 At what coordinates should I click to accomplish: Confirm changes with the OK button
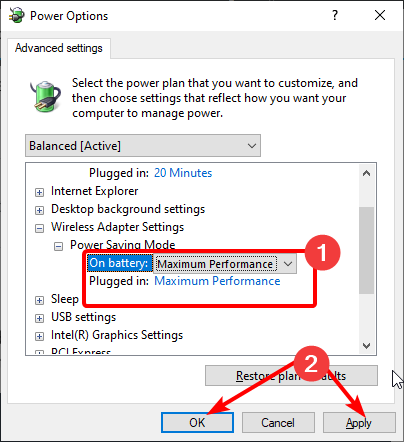(x=197, y=423)
